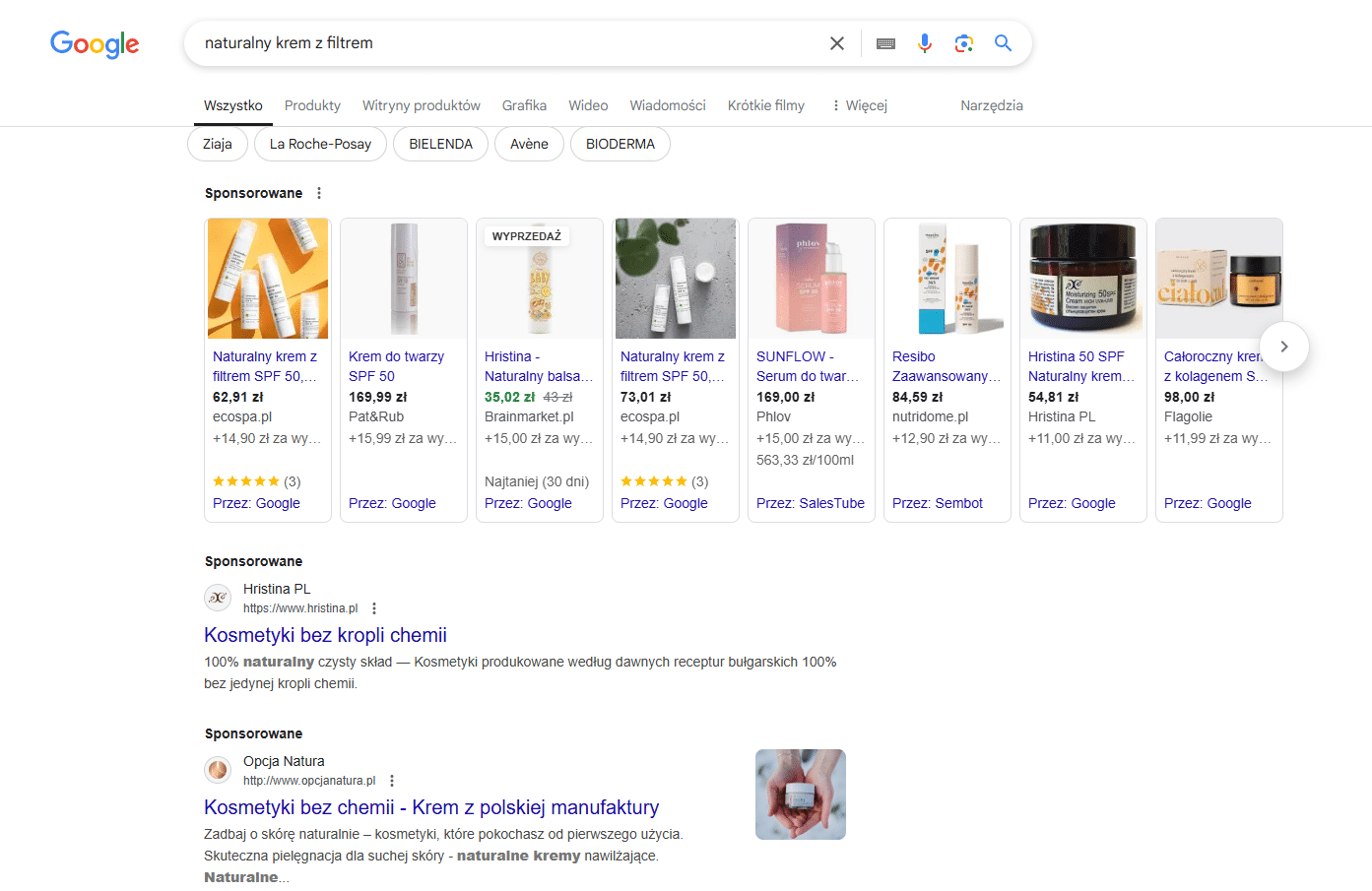Open the 73,01 zł ecospa product image
This screenshot has height=891, width=1372.
pos(676,279)
